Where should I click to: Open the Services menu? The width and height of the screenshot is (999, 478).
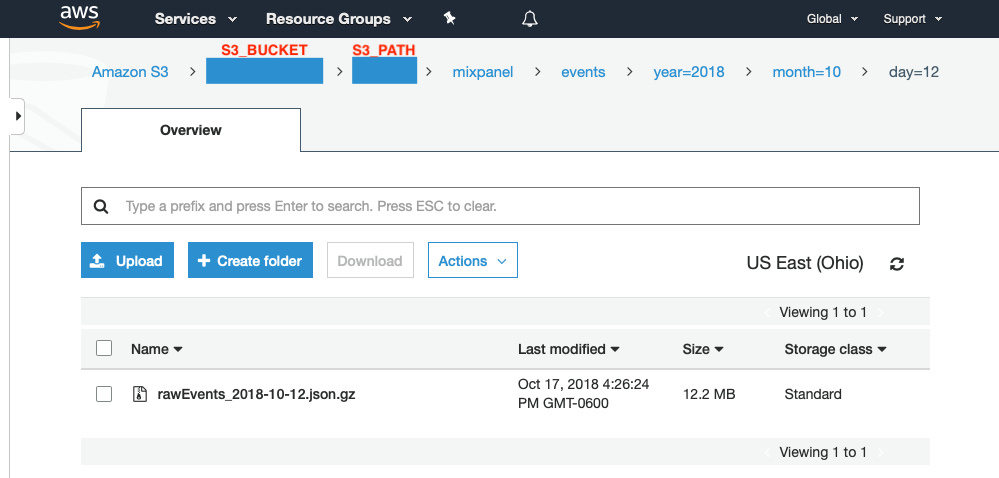[x=196, y=19]
